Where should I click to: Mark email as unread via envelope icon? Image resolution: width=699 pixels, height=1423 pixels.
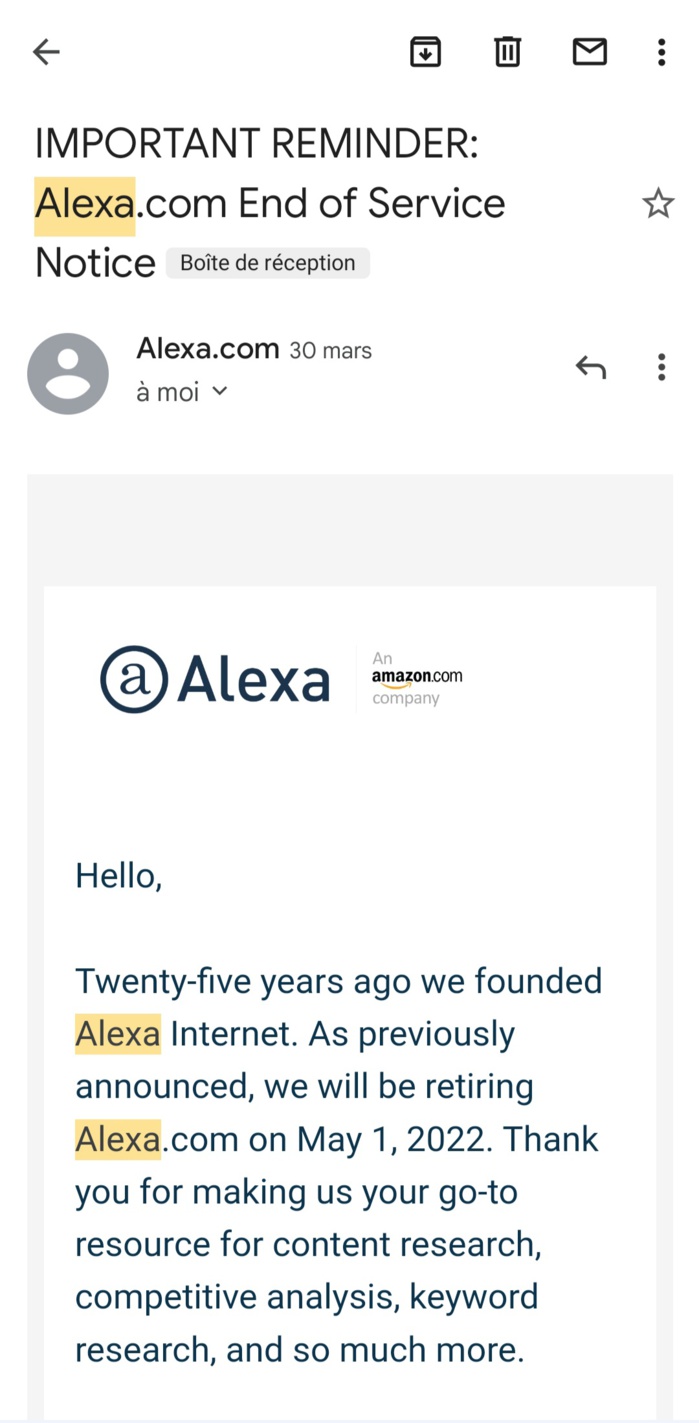coord(589,51)
